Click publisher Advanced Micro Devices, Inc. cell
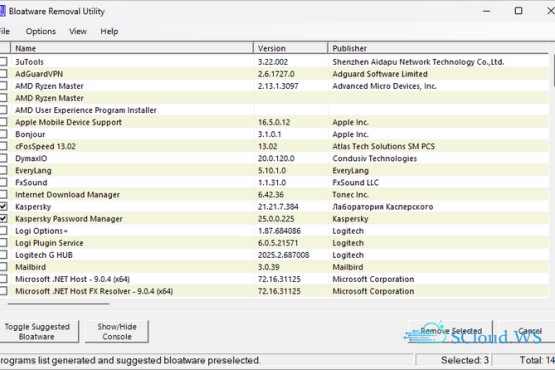555x370 pixels. click(x=384, y=86)
